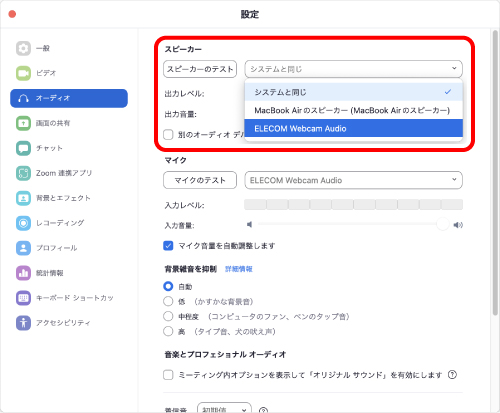Click the Accessibility (アクセシビリティ) icon

coord(23,323)
